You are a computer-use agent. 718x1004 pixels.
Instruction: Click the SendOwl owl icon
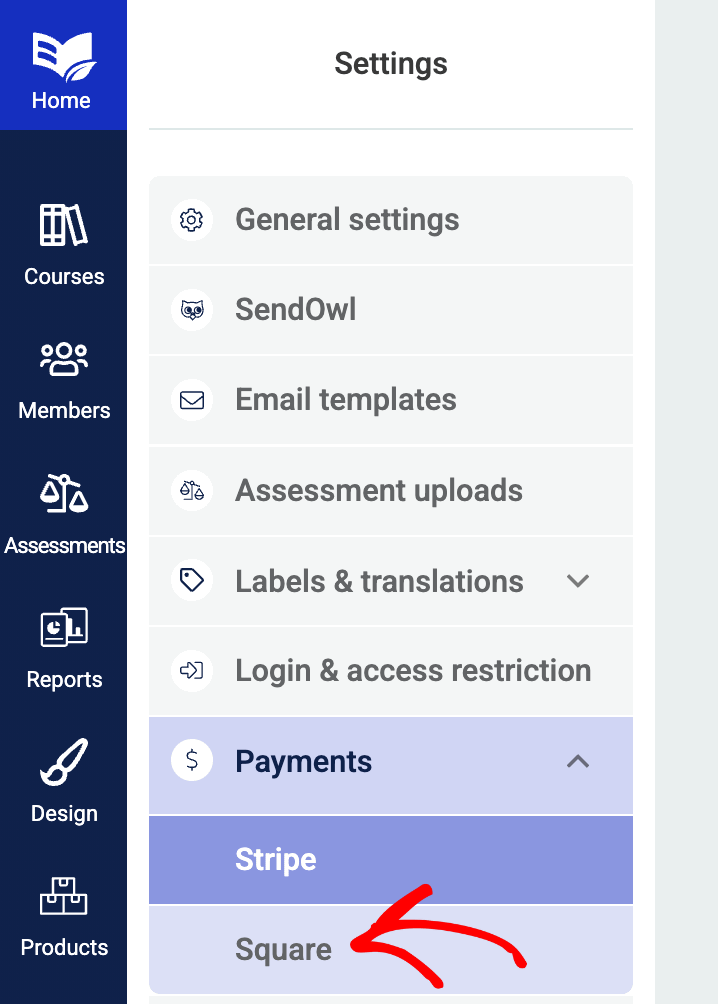[191, 310]
